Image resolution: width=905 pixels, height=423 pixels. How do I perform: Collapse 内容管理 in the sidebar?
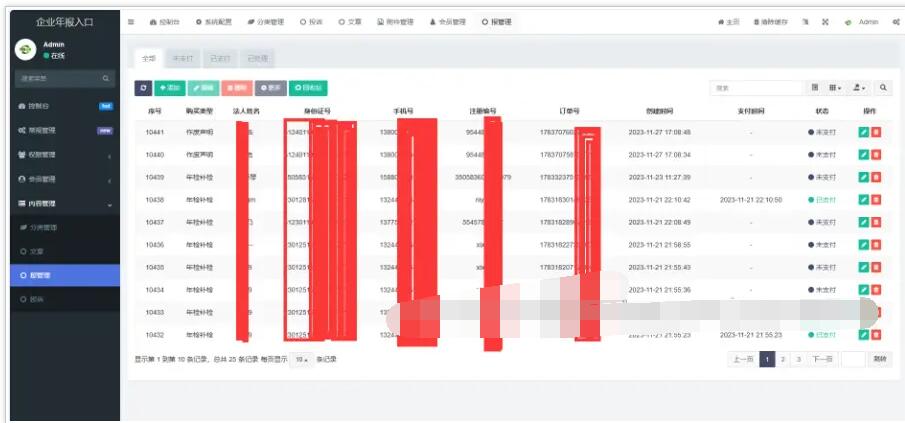[x=65, y=204]
